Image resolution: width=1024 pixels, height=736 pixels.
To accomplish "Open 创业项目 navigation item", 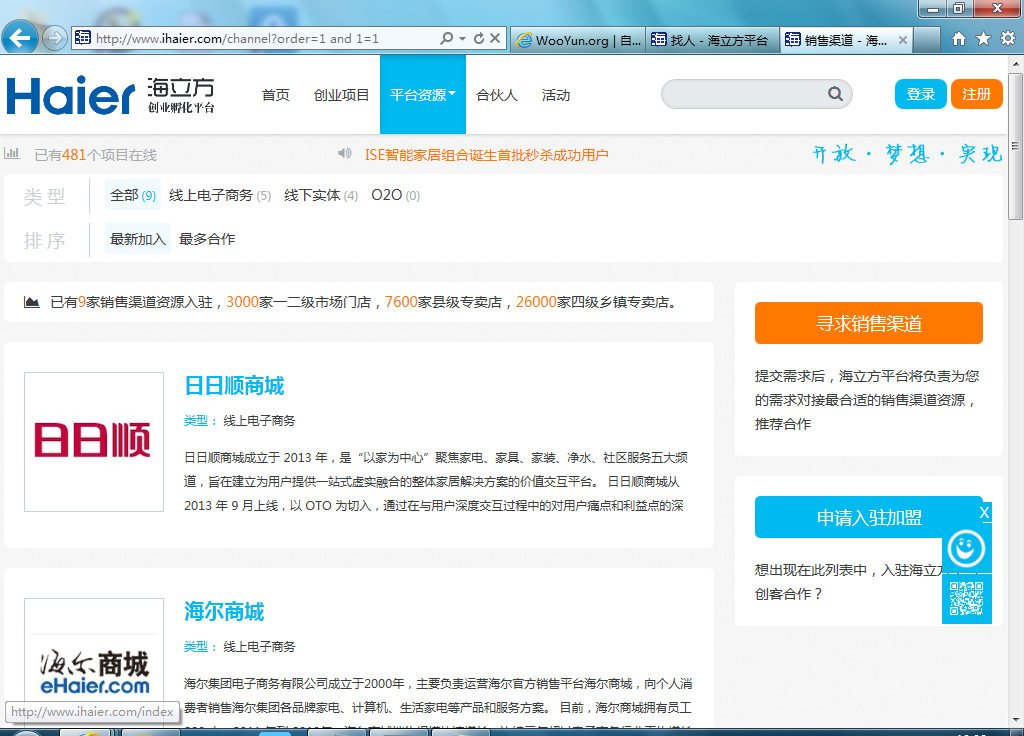I will pyautogui.click(x=341, y=95).
